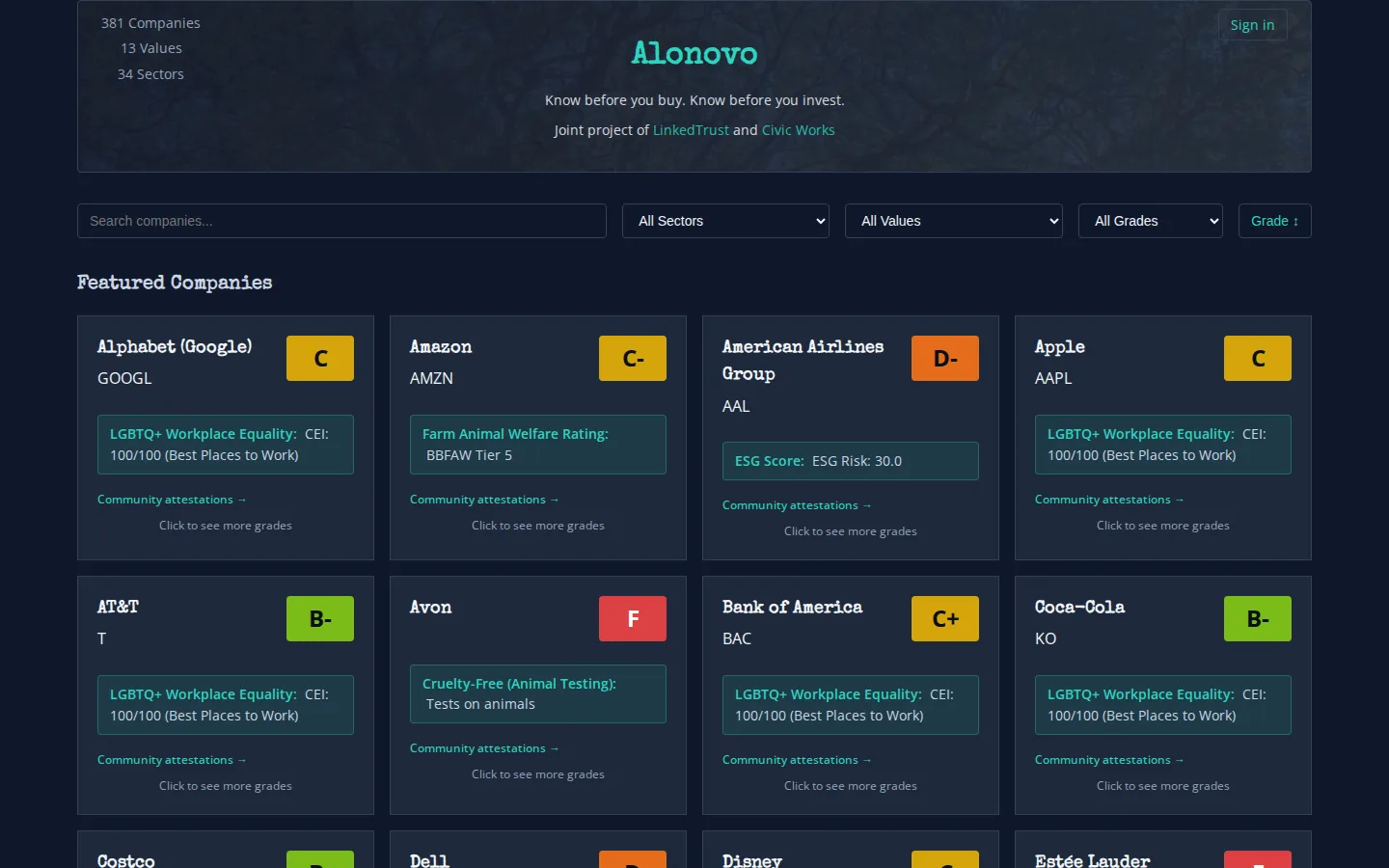
Task: Open the Disney company card title
Action: 752,860
